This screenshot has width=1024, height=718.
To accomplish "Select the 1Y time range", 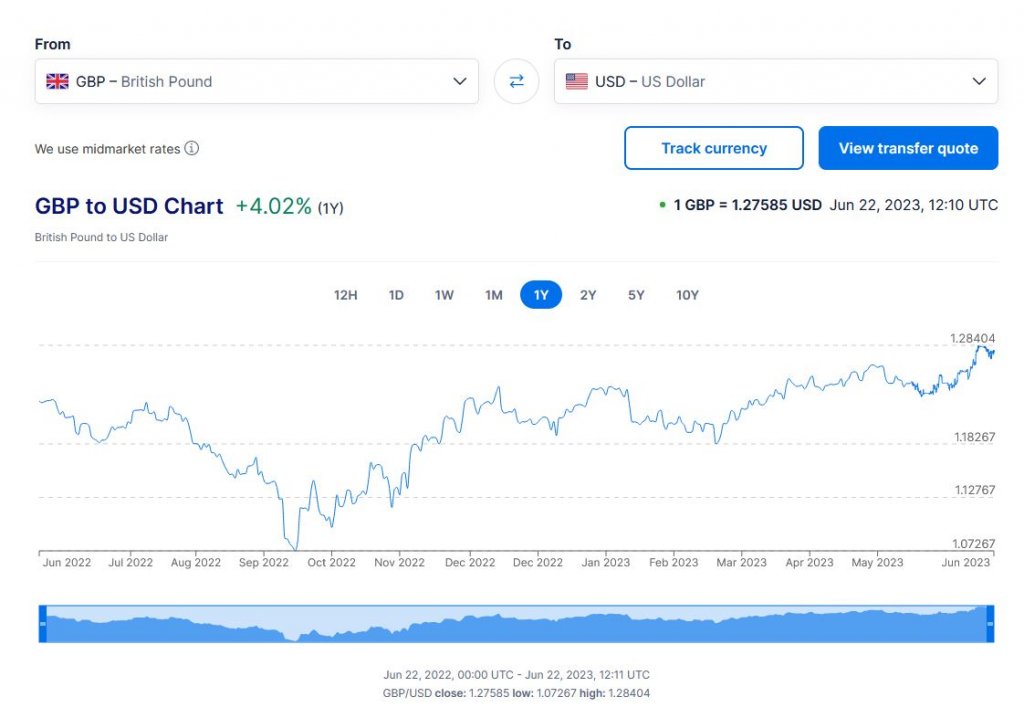I will (540, 295).
